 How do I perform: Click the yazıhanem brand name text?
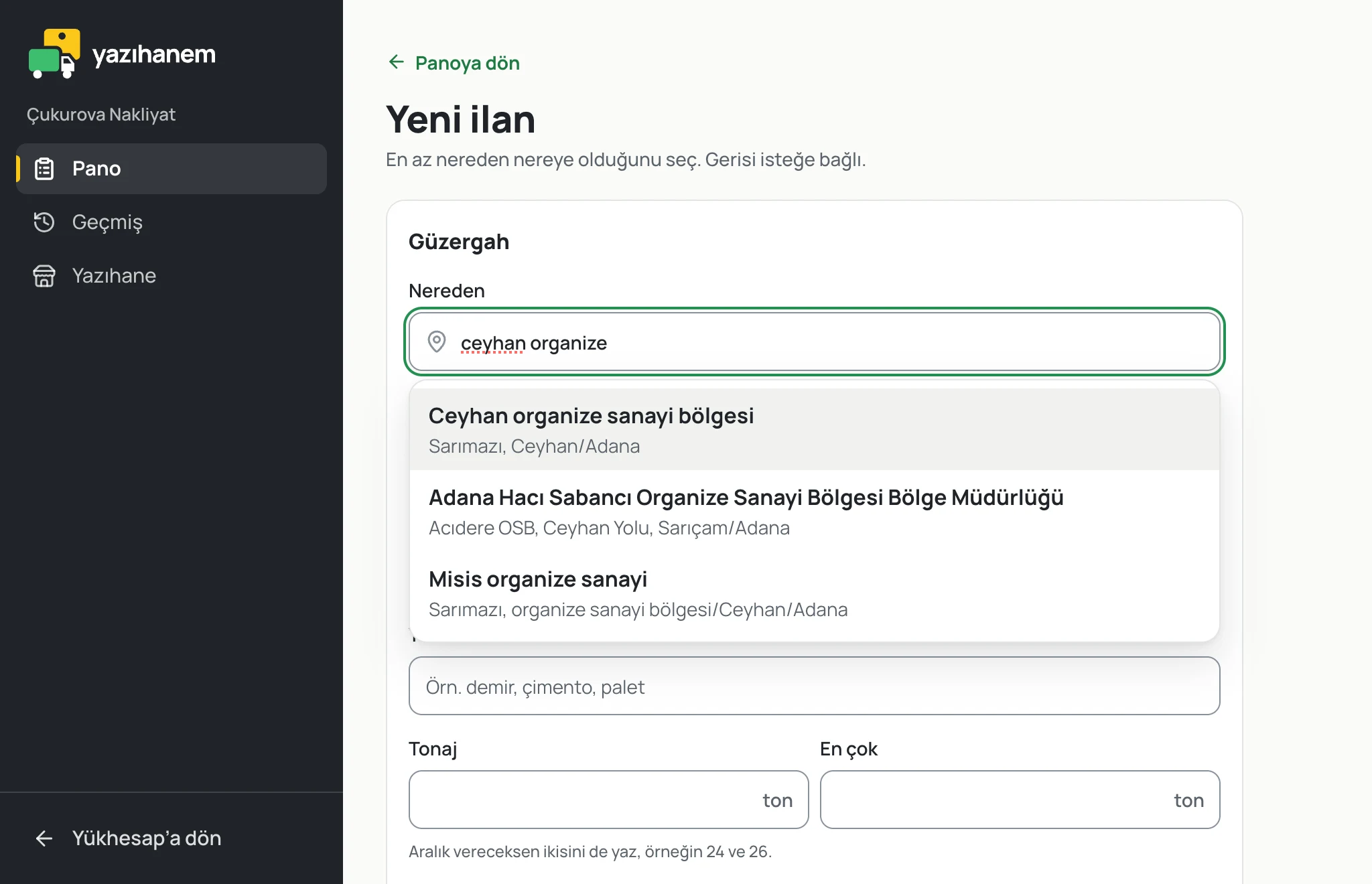tap(154, 54)
